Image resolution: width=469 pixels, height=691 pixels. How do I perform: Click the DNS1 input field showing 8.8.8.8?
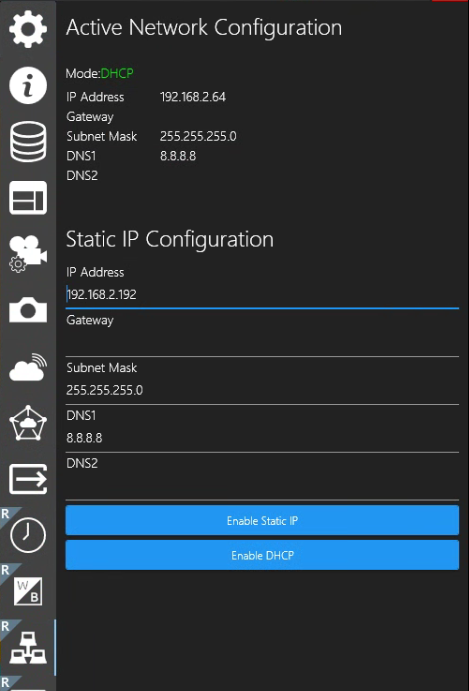(262, 438)
